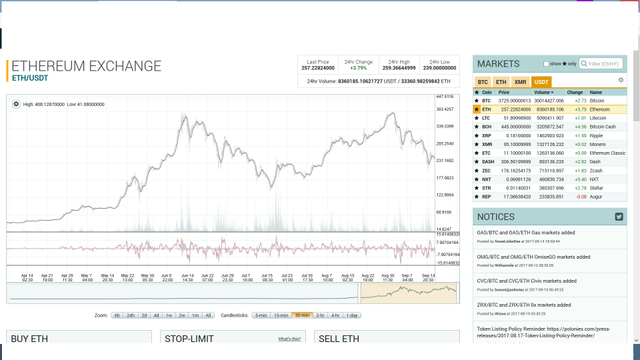Enable the show starred only checkbox
The width and height of the screenshot is (640, 360).
coord(546,64)
